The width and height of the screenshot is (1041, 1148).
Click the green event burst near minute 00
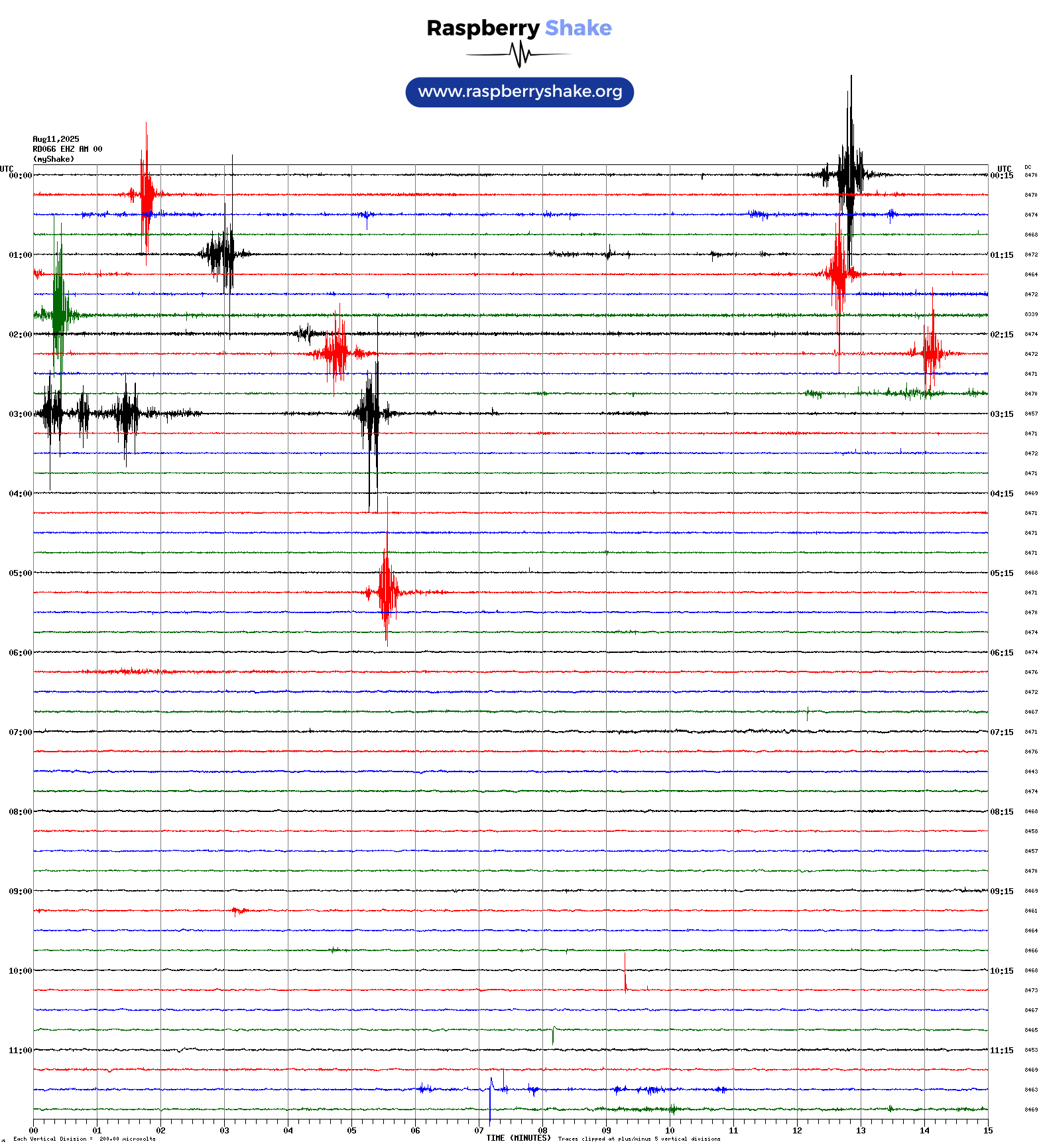point(59,314)
